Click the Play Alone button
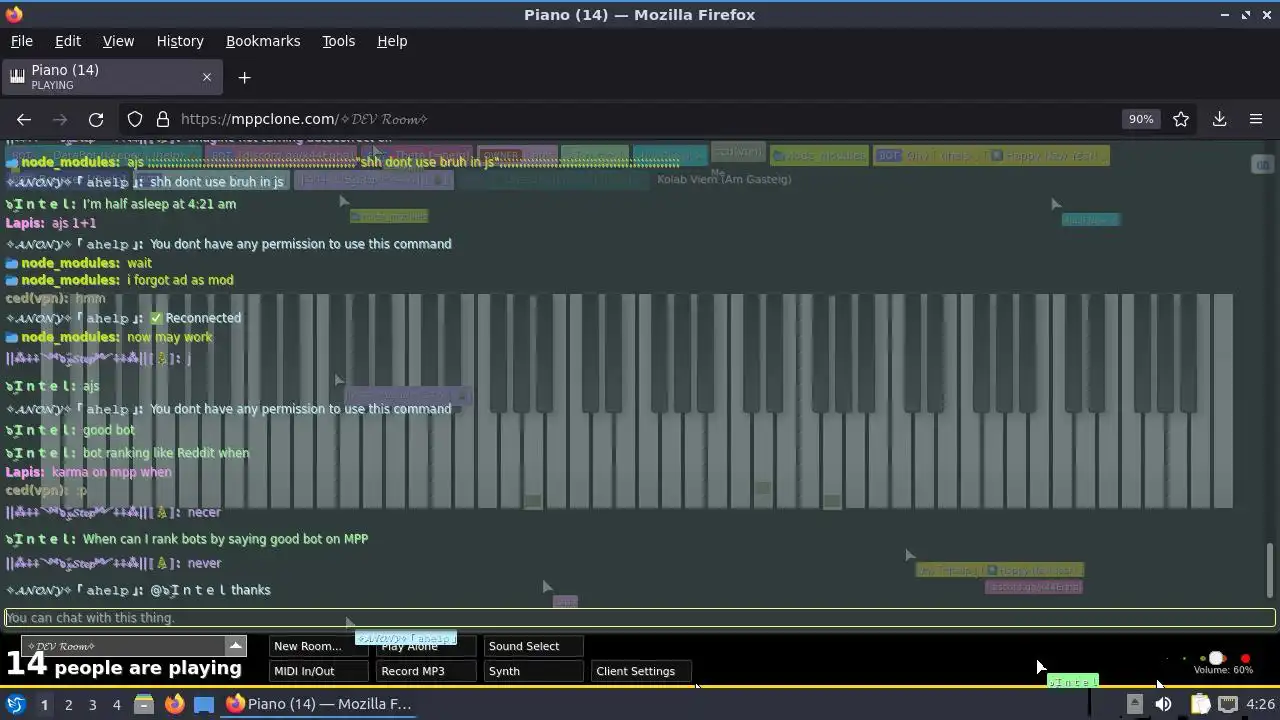Viewport: 1280px width, 720px height. 426,646
